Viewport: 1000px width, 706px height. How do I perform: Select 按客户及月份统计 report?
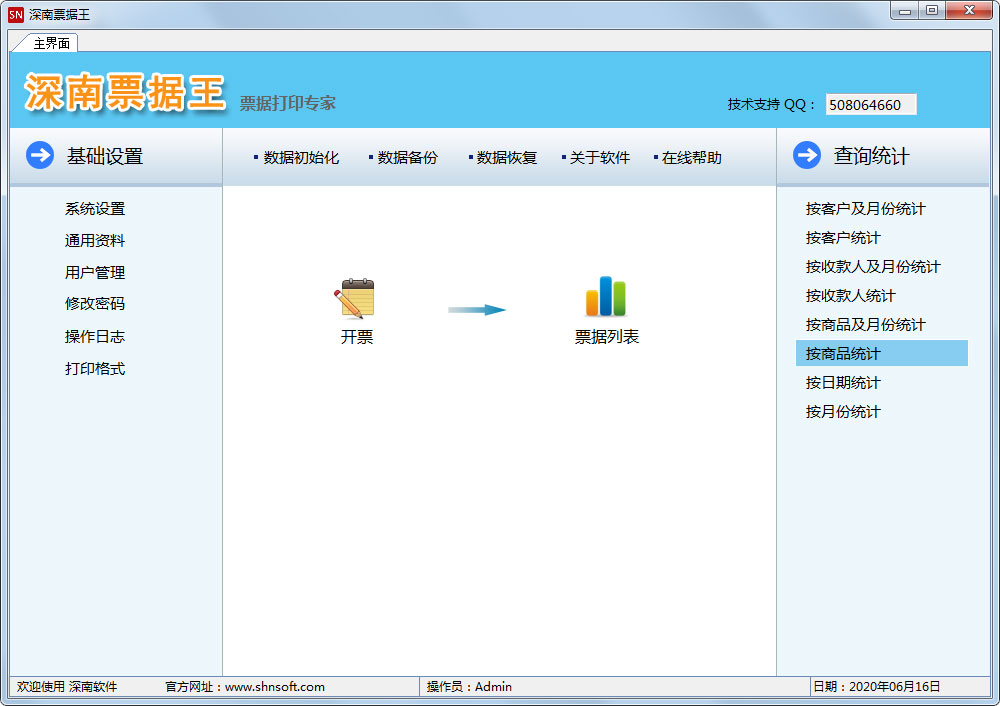[x=865, y=209]
